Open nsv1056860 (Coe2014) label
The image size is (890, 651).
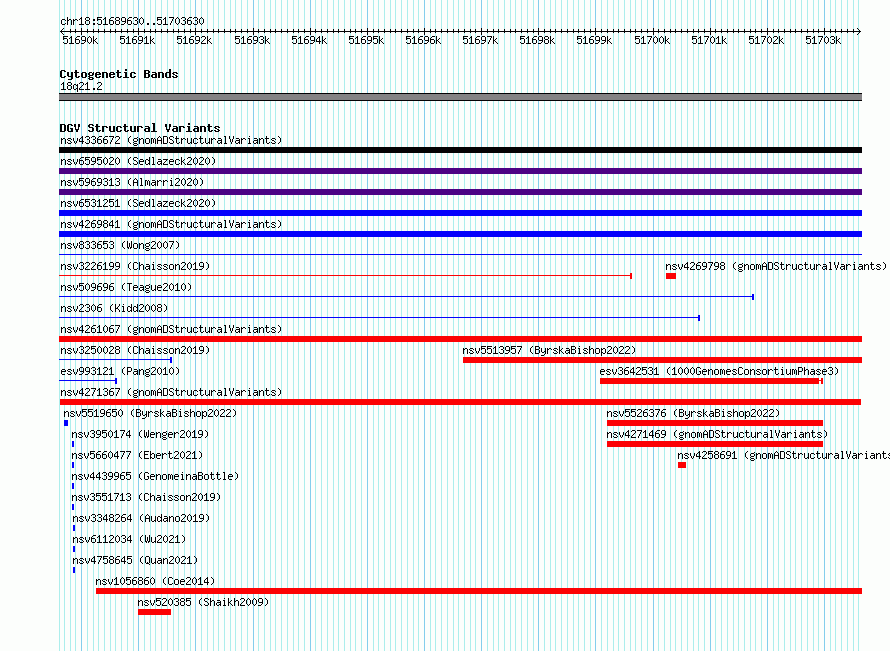[155, 581]
